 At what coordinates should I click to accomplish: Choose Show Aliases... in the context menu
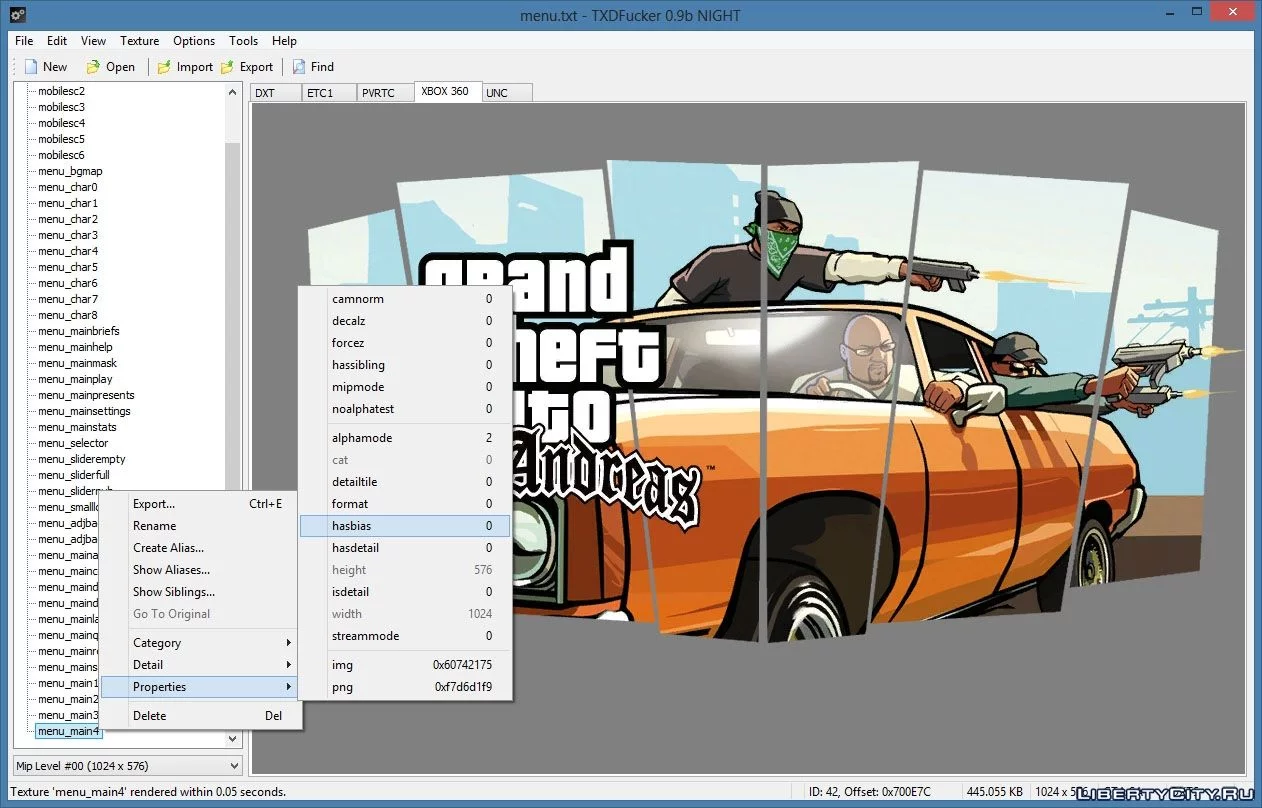pos(200,570)
